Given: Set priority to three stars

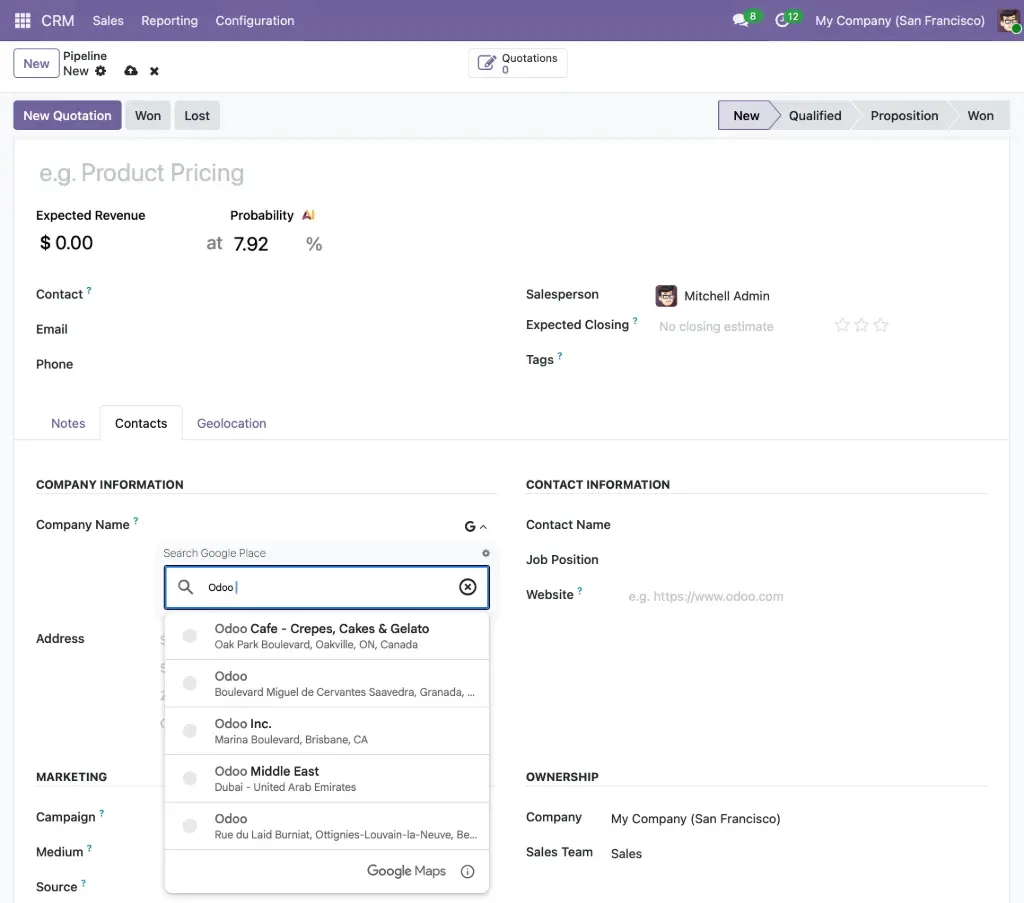Looking at the screenshot, I should click(x=880, y=325).
